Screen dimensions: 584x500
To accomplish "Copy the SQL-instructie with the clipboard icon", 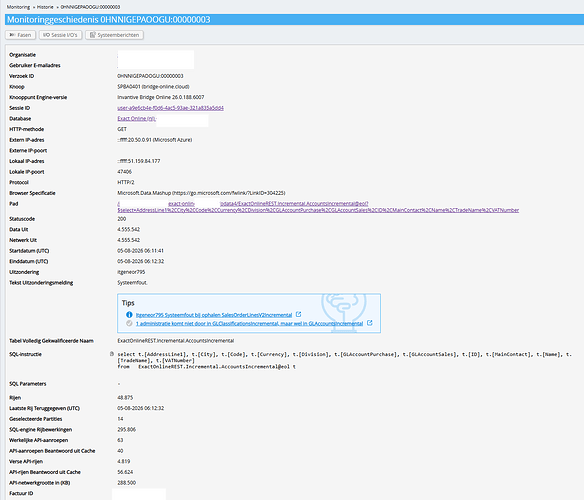I will click(x=112, y=354).
